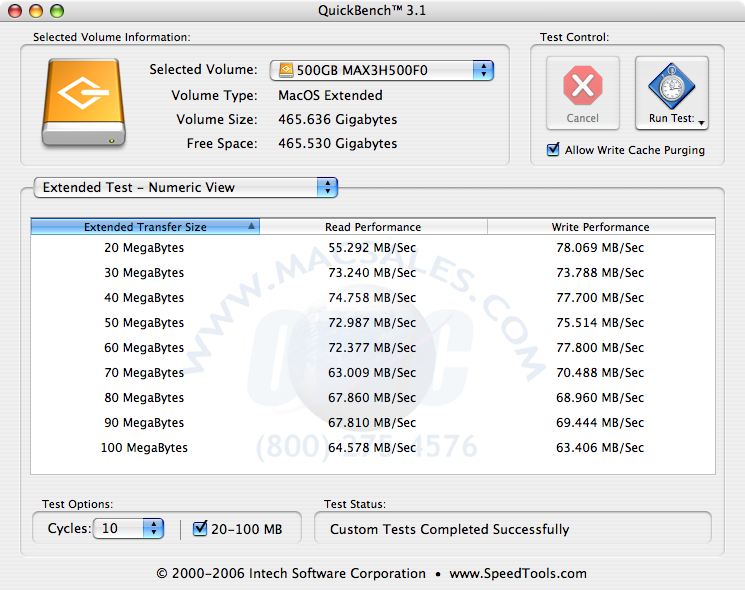The height and width of the screenshot is (590, 745).
Task: Click write value 77.800 MB/Sec
Action: (x=600, y=348)
